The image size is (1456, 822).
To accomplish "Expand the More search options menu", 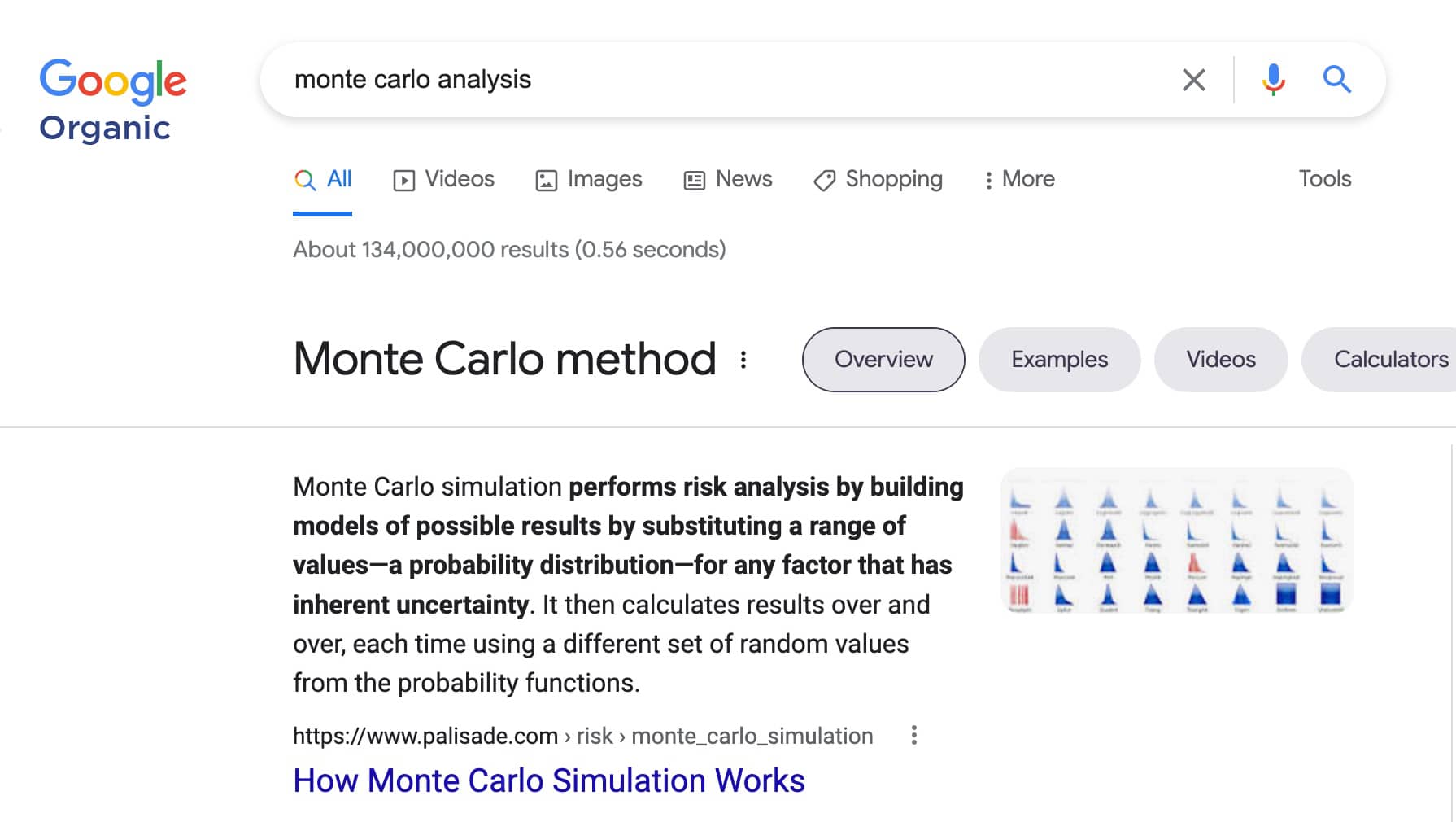I will pos(1019,179).
